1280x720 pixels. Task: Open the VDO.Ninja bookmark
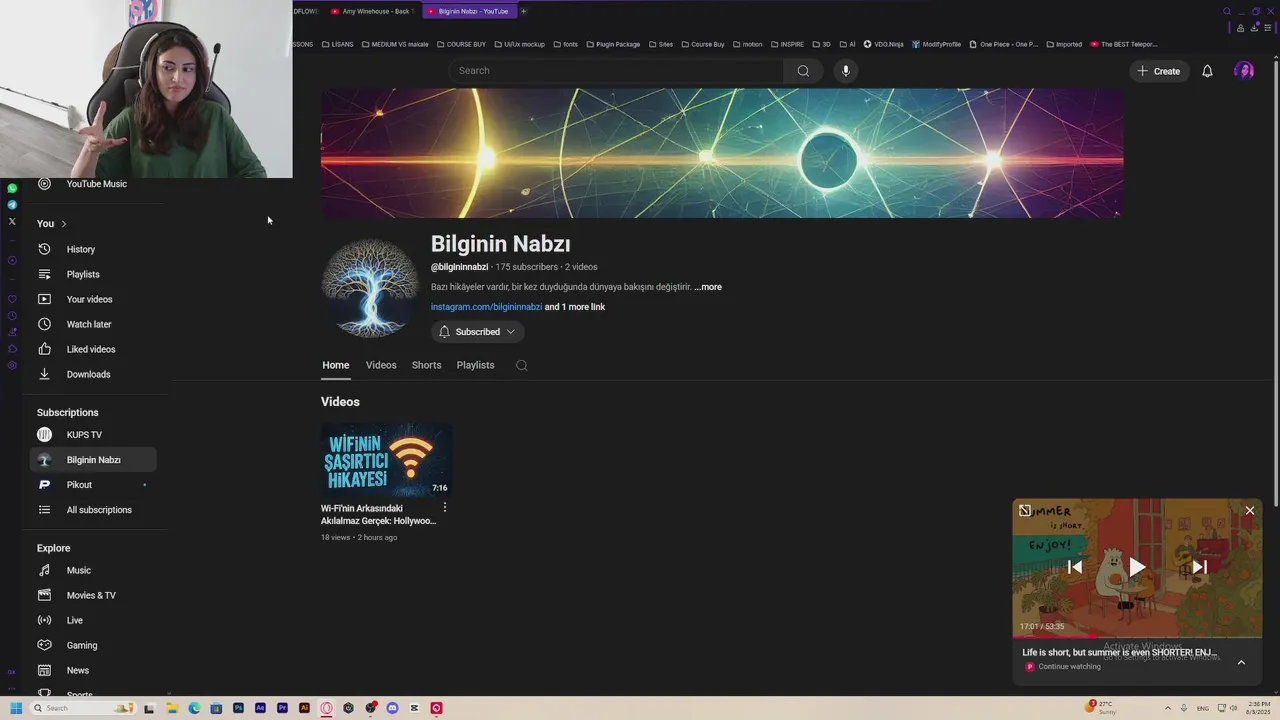(883, 44)
